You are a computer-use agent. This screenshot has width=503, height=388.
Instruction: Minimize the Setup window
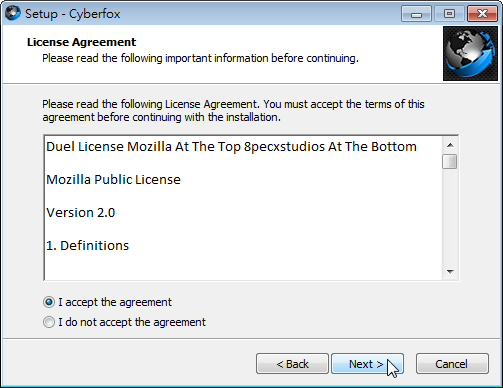point(416,14)
